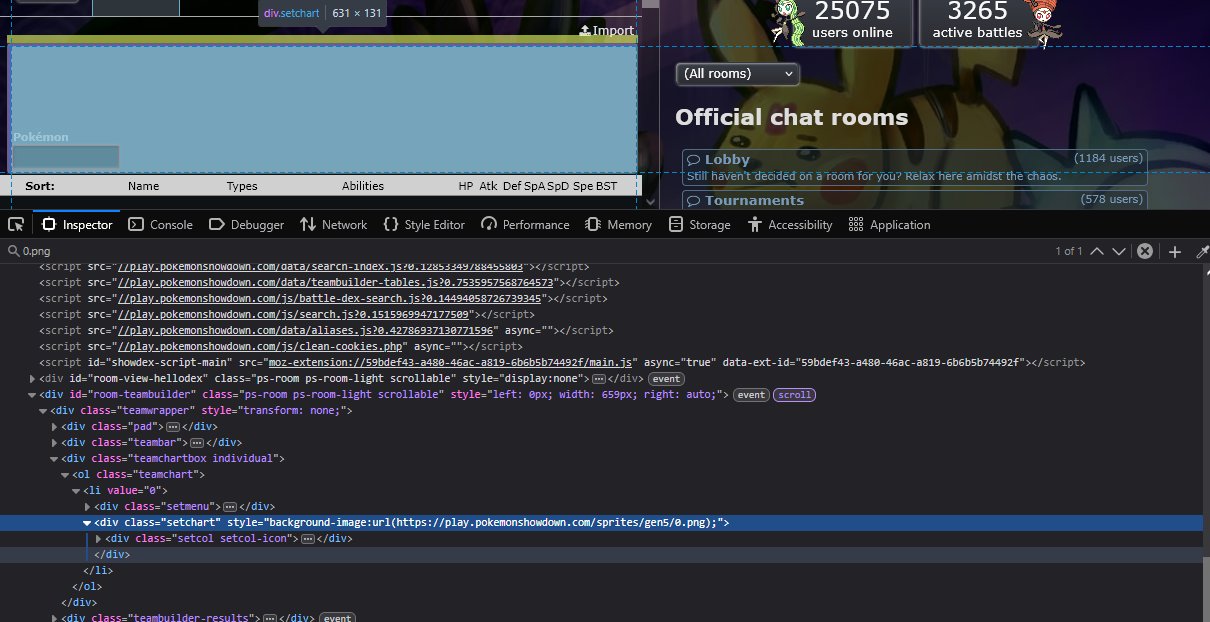Jump to previous search result arrow

1097,251
